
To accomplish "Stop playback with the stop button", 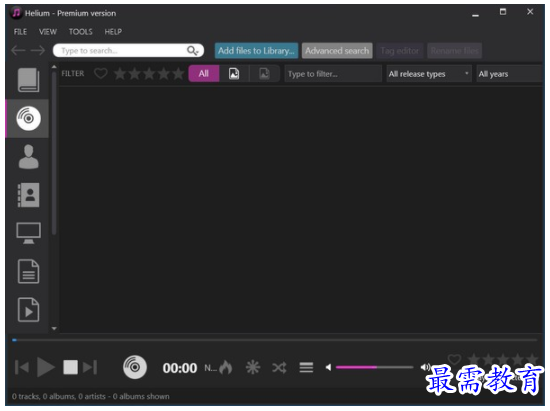I will click(x=71, y=368).
